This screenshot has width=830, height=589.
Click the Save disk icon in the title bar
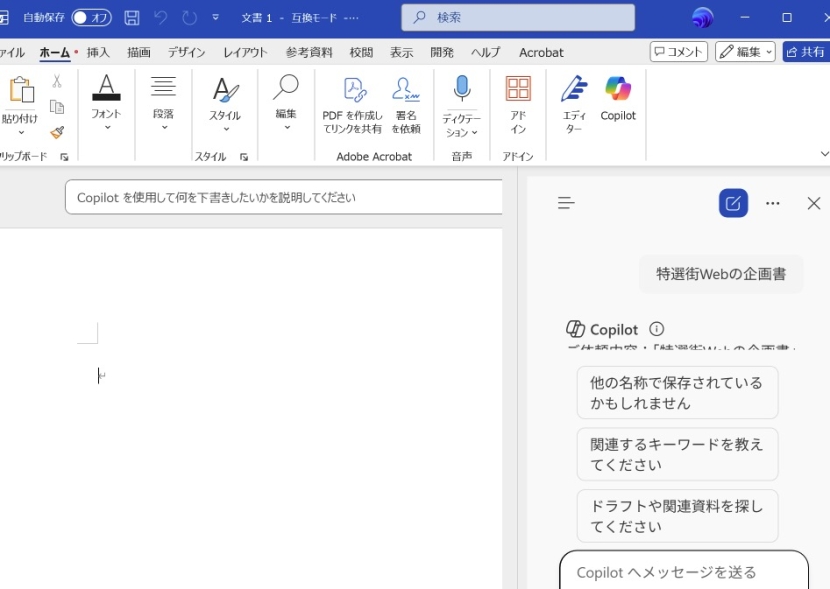(x=132, y=18)
